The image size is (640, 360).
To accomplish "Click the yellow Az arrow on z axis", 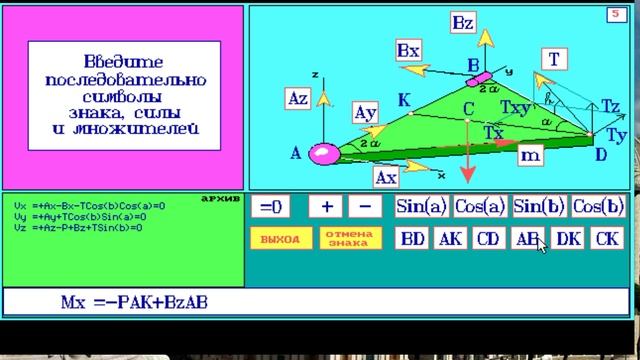I will point(324,99).
